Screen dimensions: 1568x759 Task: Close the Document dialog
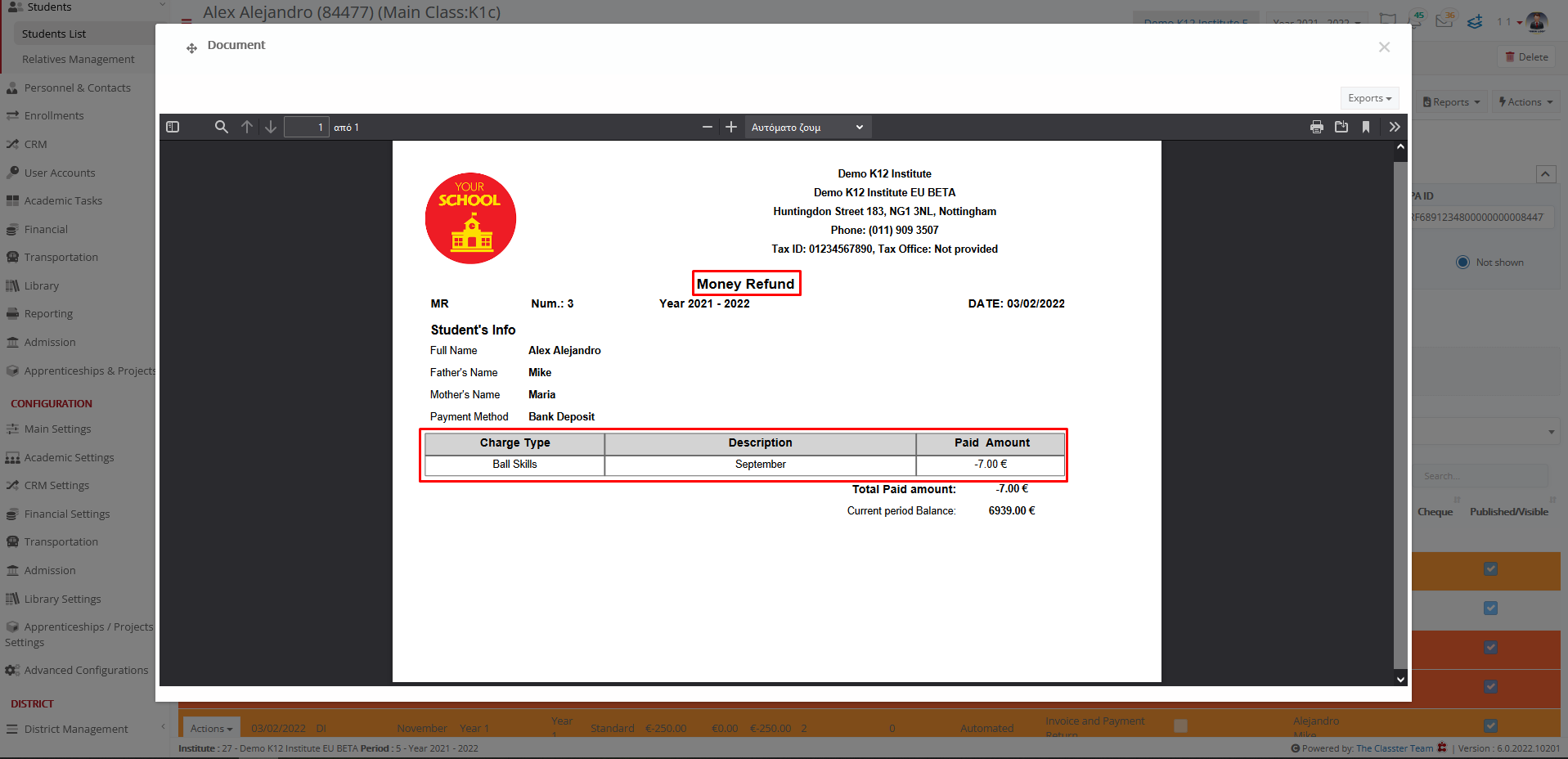(1384, 47)
